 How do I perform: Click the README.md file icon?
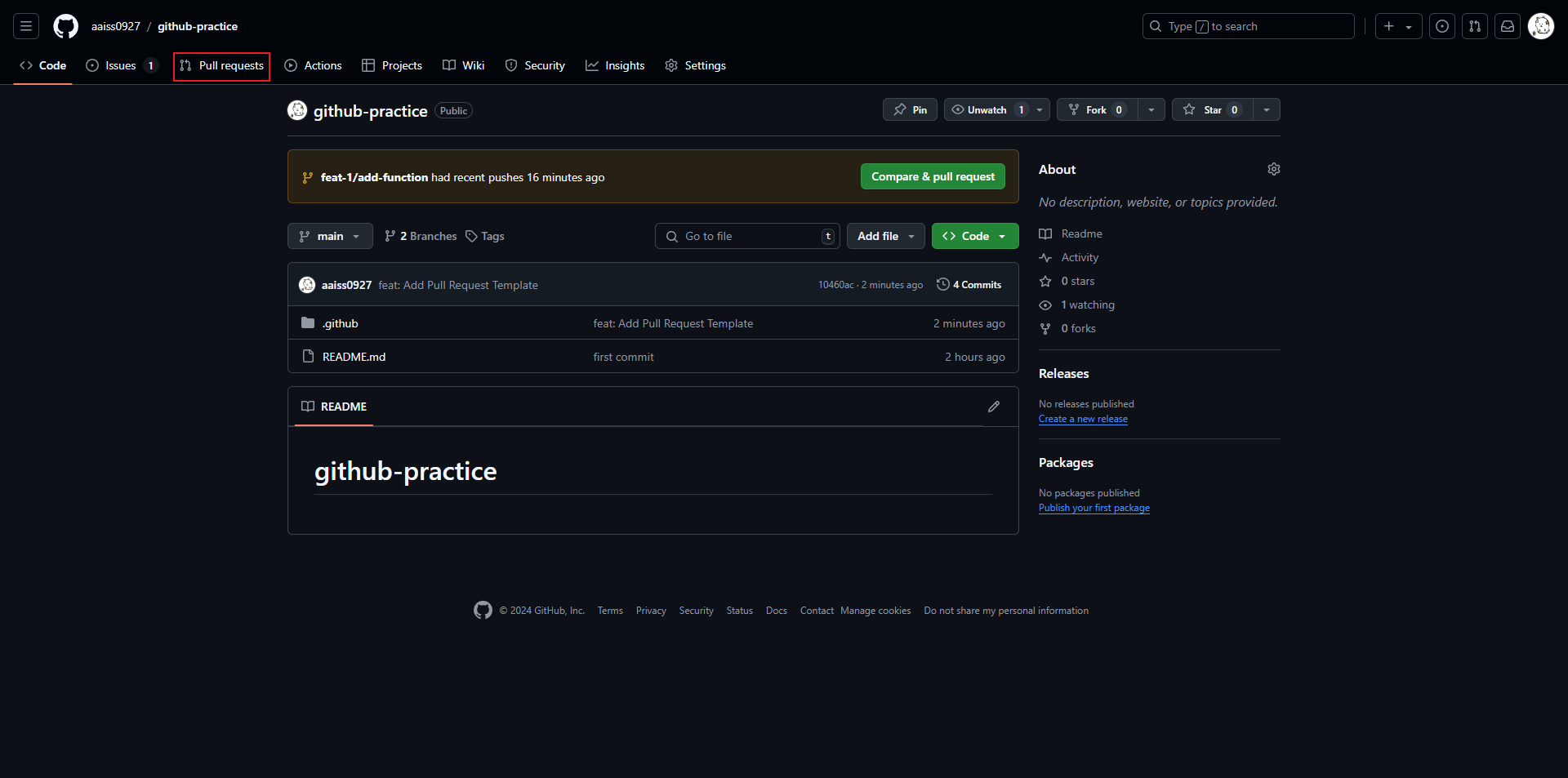pyautogui.click(x=308, y=357)
